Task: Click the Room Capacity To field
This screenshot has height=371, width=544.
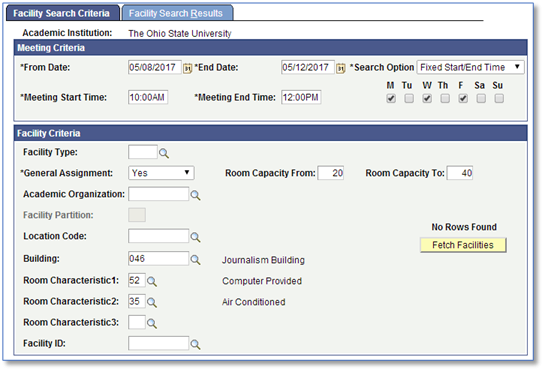Action: 460,173
